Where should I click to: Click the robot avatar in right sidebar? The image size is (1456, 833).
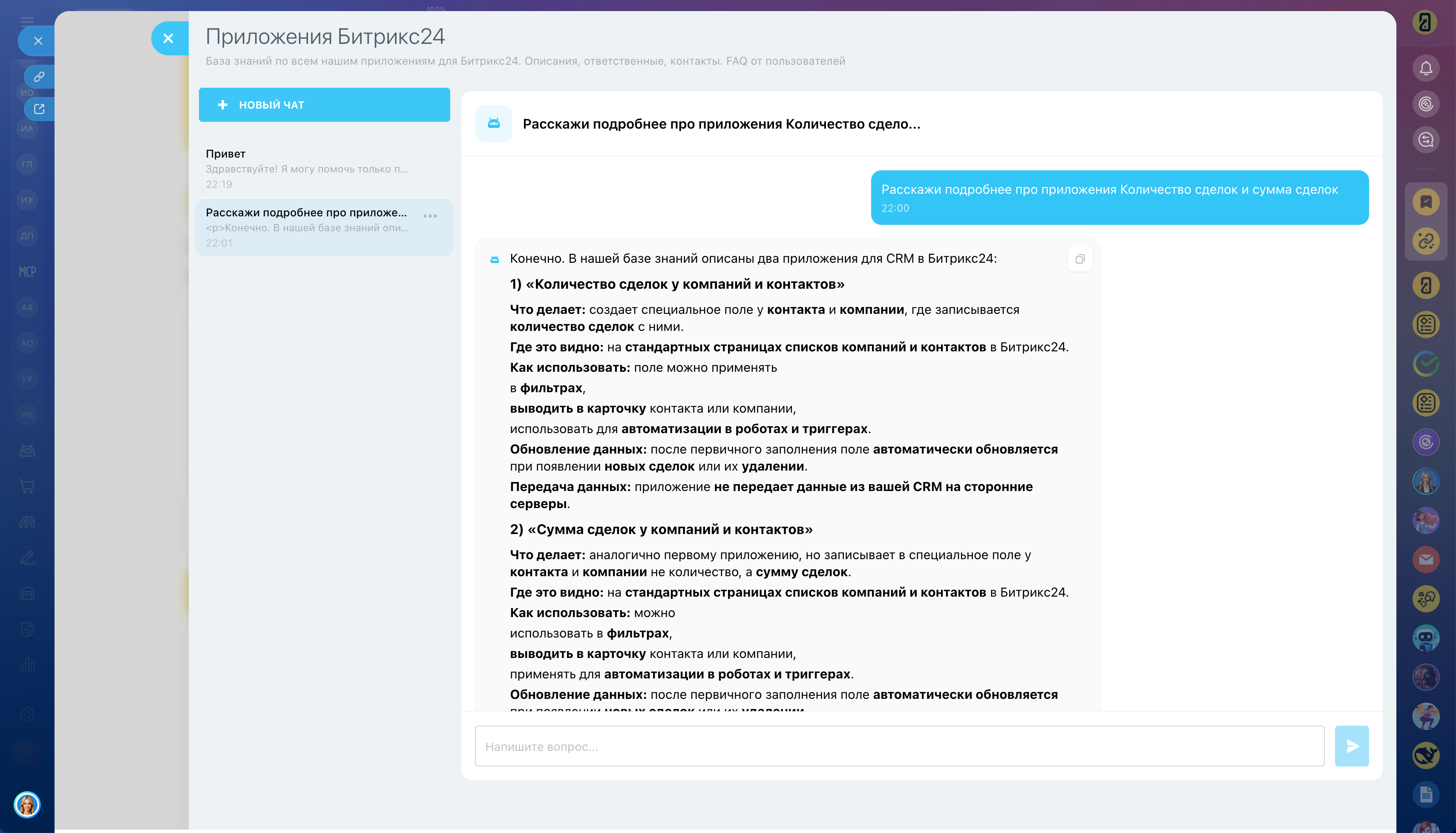click(x=1426, y=638)
